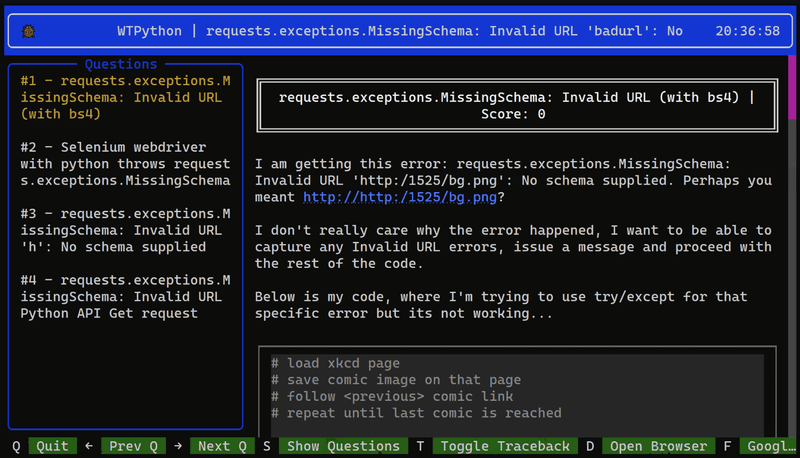Click the left arrow key hint
The width and height of the screenshot is (800, 458).
[x=89, y=446]
